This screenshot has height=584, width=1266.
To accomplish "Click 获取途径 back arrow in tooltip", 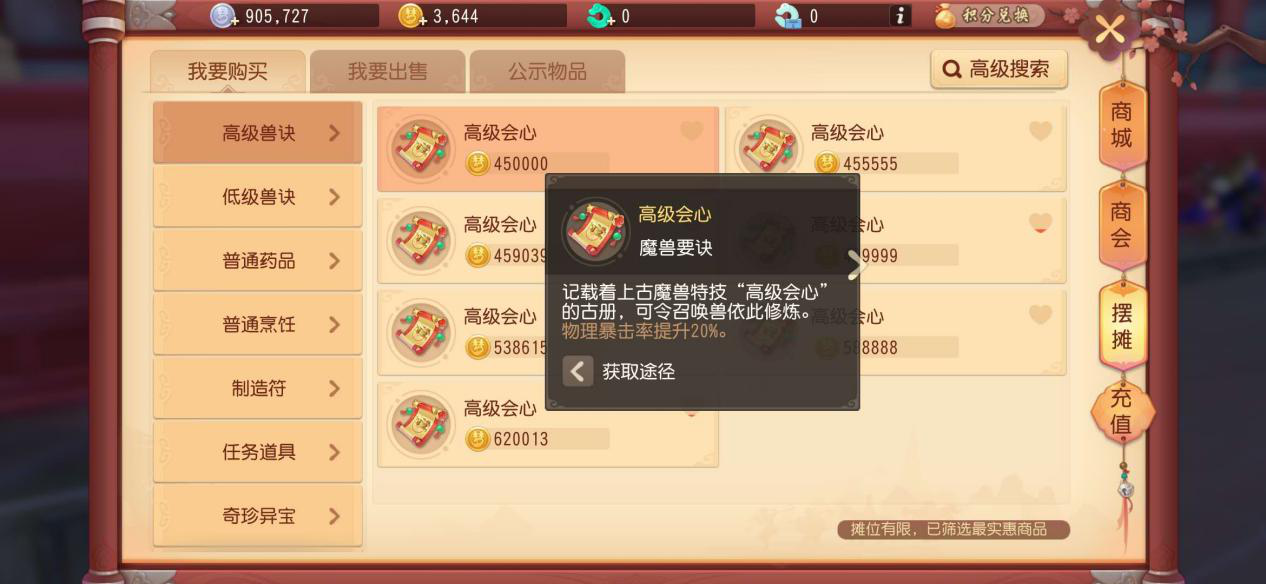I will [578, 372].
